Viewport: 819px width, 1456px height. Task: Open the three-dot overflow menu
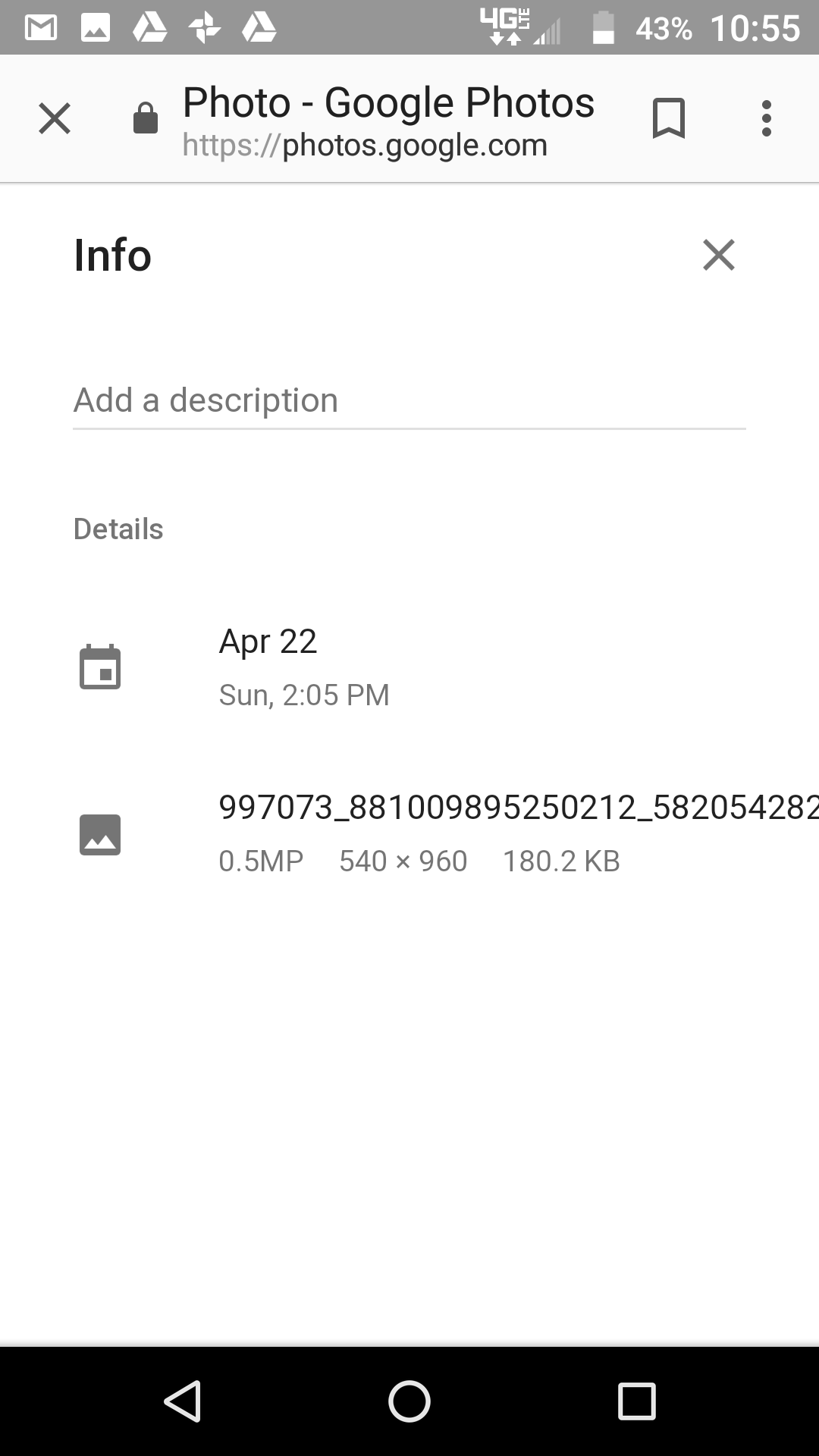click(767, 119)
